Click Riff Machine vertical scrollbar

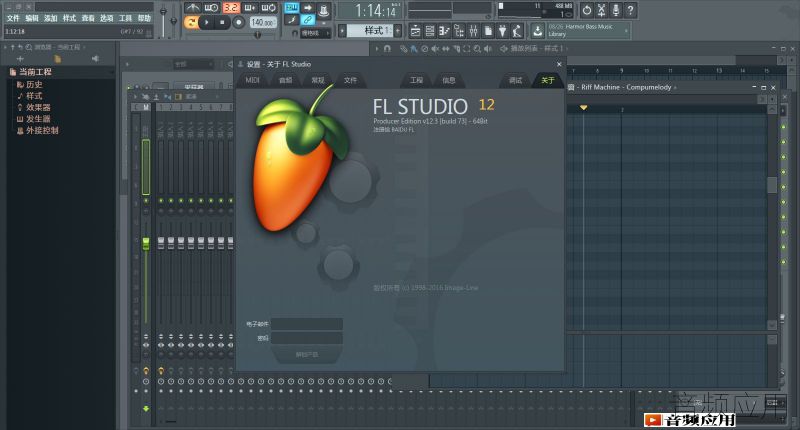pos(772,185)
